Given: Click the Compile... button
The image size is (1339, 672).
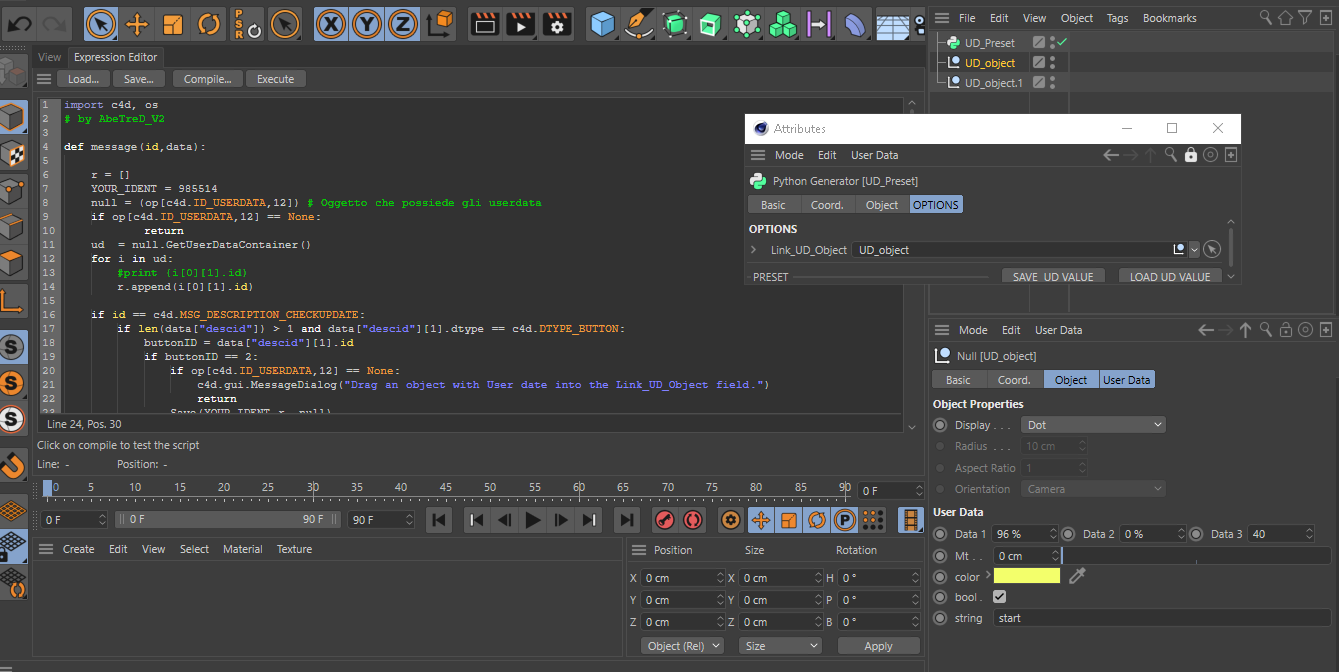Looking at the screenshot, I should pyautogui.click(x=208, y=79).
